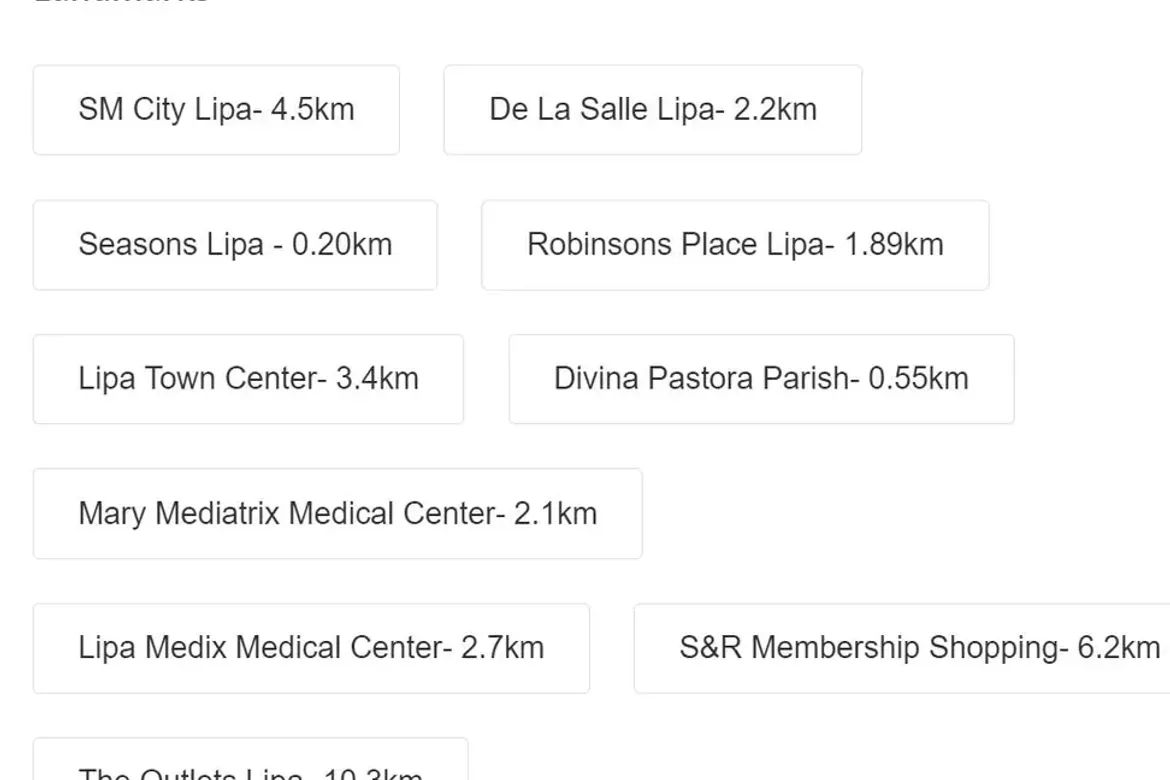Open the S&R Membership Shopping 6.2km tag
The image size is (1170, 780).
(902, 648)
